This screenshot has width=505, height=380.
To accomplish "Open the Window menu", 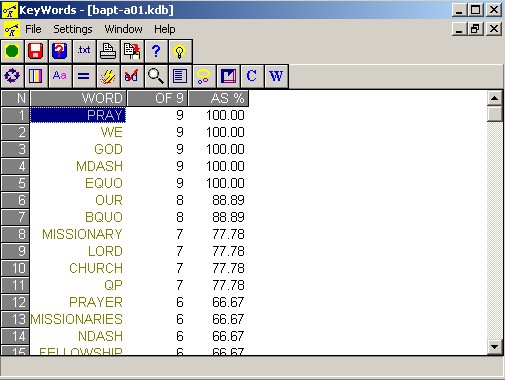I will (123, 29).
